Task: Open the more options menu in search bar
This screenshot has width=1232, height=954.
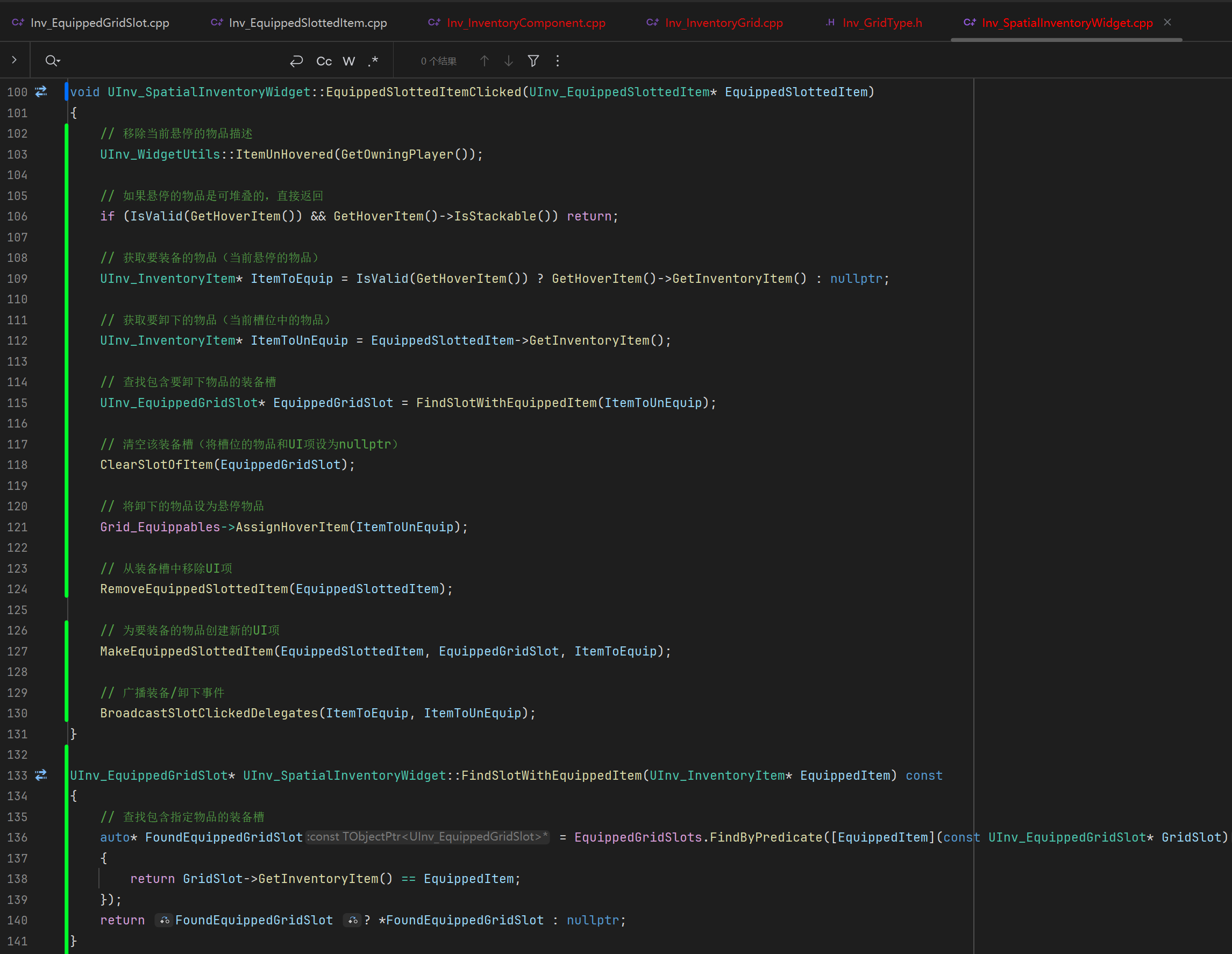Action: pyautogui.click(x=557, y=61)
